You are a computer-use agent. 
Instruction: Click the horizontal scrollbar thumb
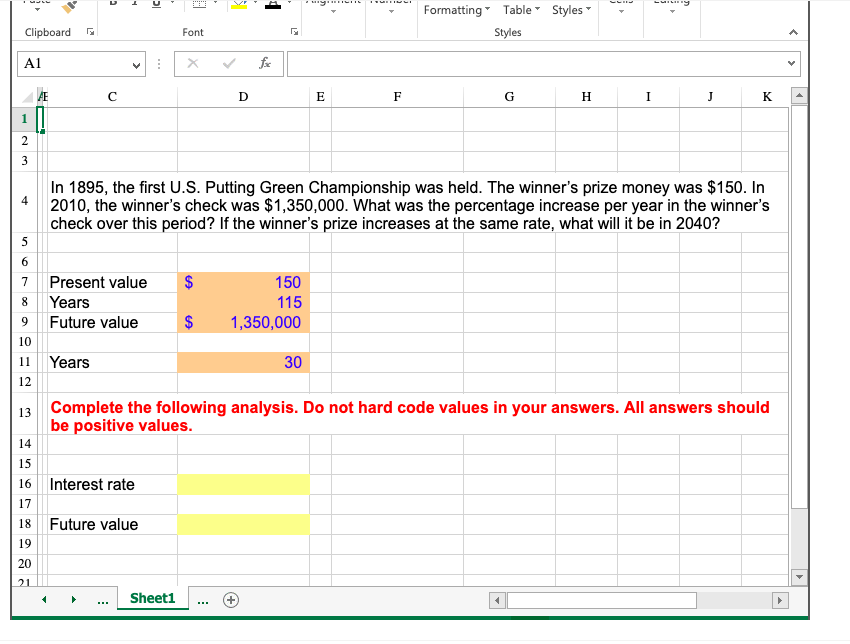pyautogui.click(x=602, y=601)
